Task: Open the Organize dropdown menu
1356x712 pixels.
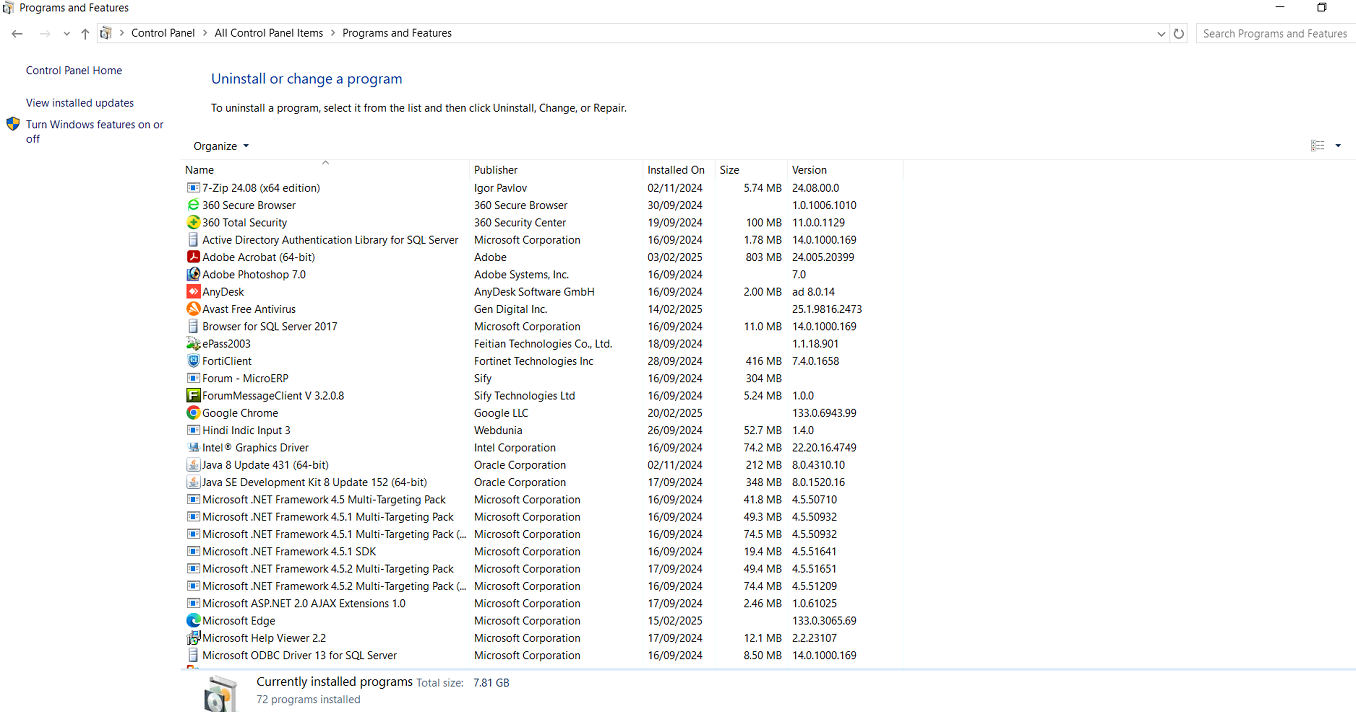Action: tap(221, 146)
